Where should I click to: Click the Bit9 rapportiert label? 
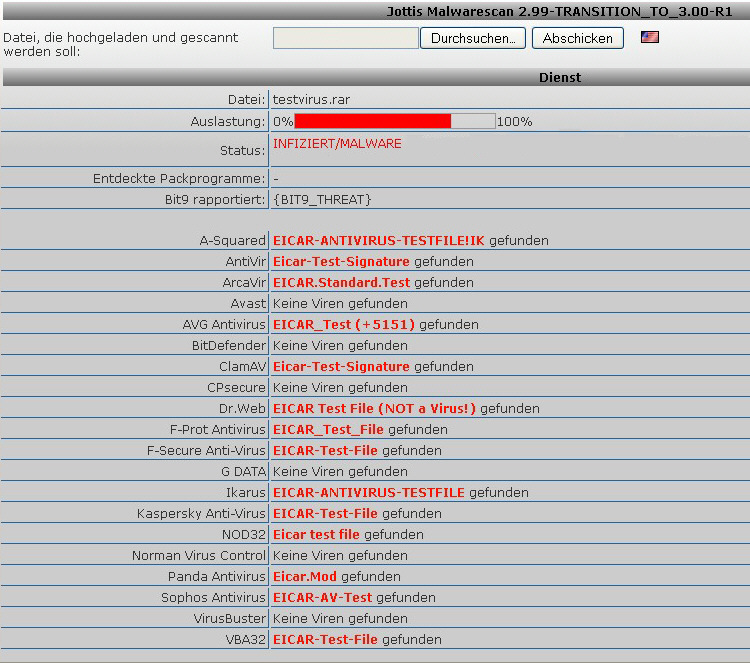click(215, 199)
